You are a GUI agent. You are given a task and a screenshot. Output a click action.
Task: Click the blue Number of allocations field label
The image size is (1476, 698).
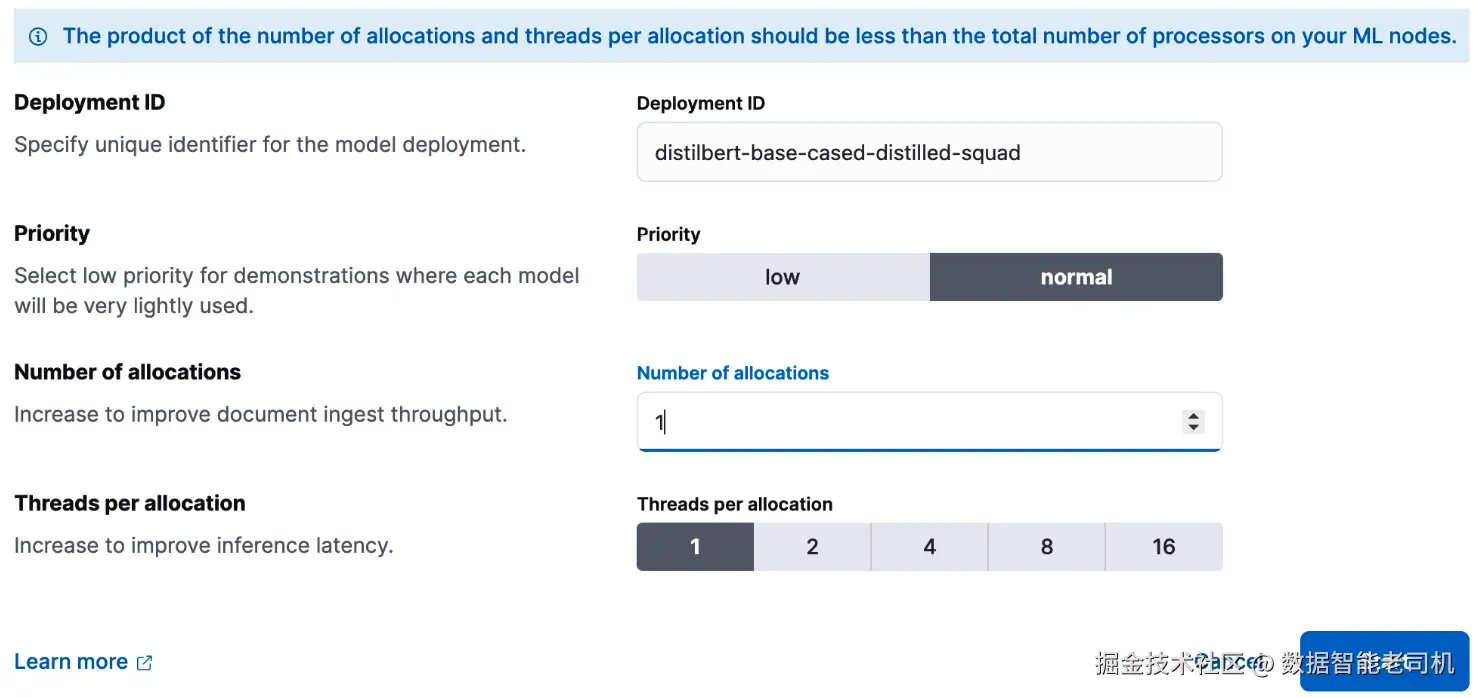point(733,373)
